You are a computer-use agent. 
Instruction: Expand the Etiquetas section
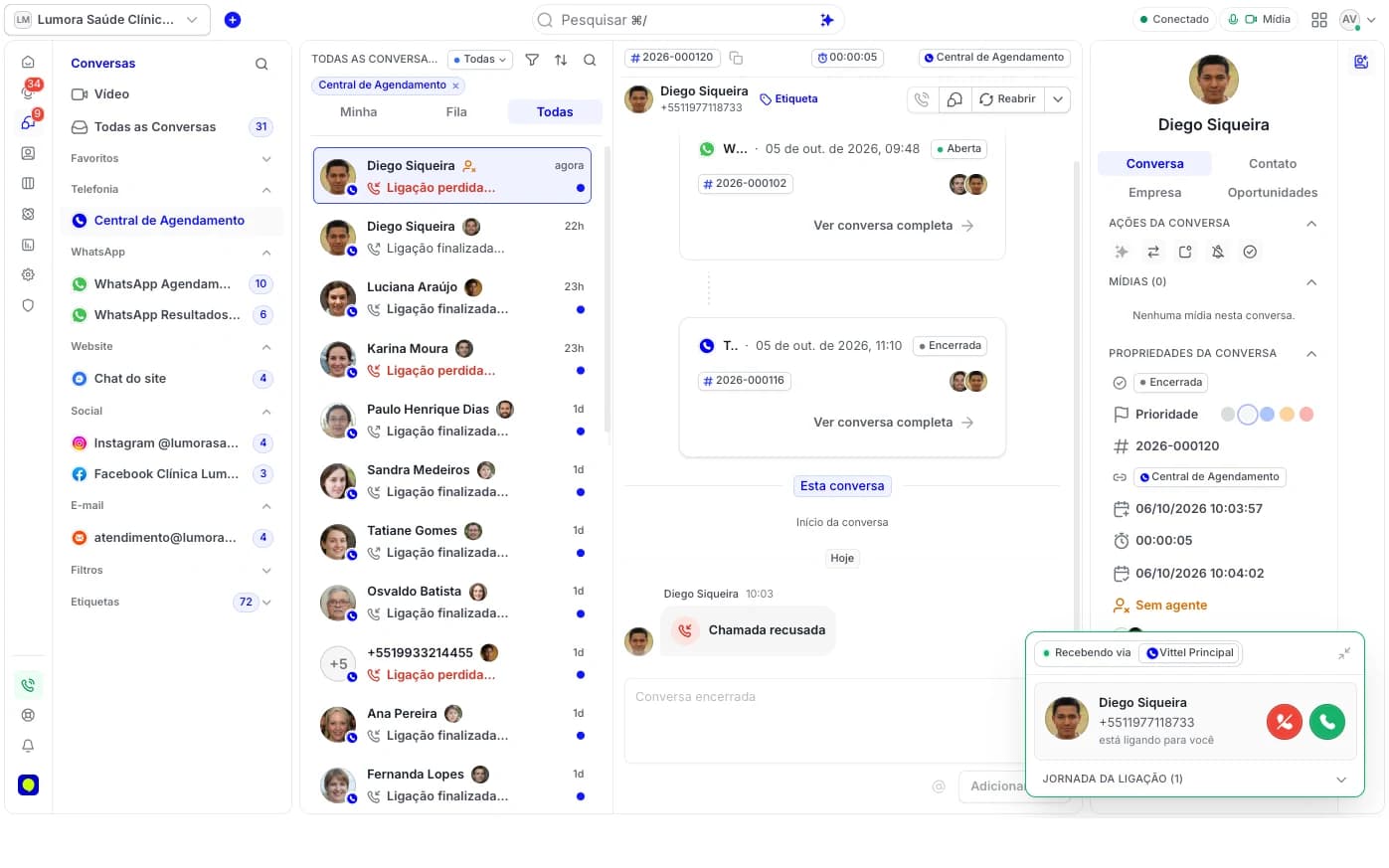coord(266,603)
